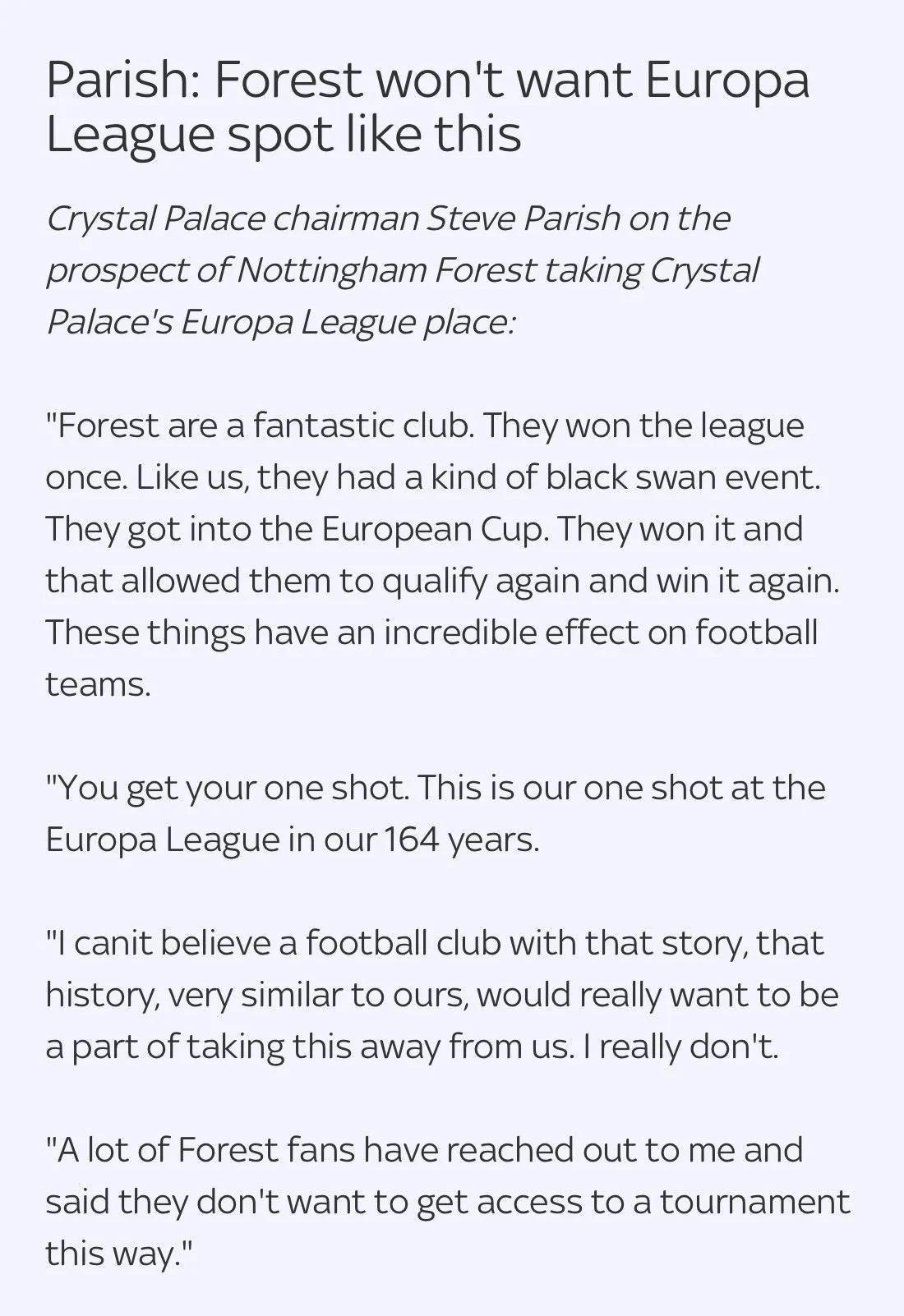The width and height of the screenshot is (904, 1316).
Task: Click italic text "Crystal Palace chairman Steve Parish"
Action: click(x=334, y=219)
